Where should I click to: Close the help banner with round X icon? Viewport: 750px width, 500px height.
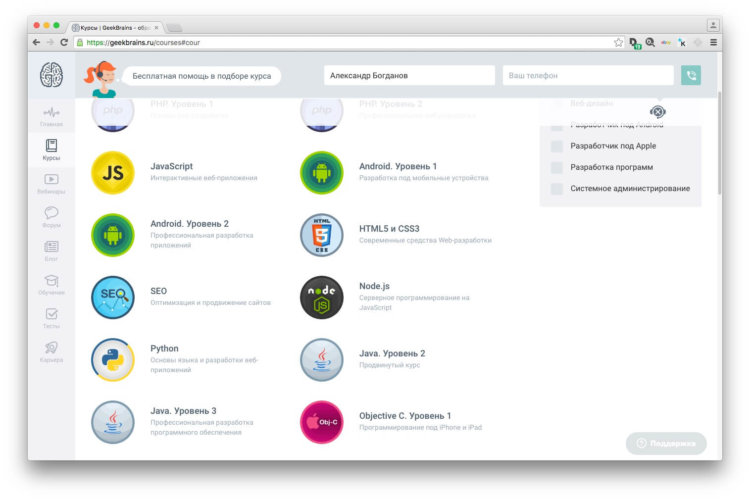pyautogui.click(x=658, y=112)
